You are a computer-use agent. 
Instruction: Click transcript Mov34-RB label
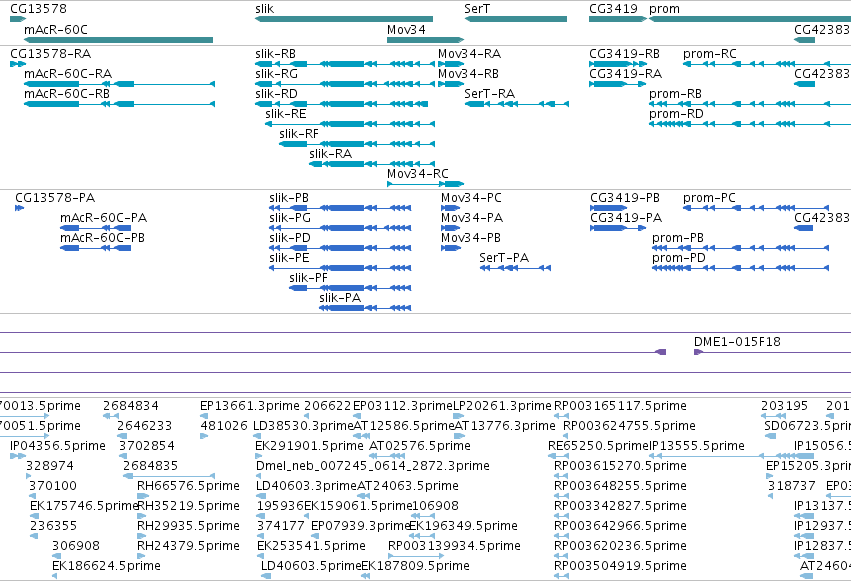(x=468, y=74)
